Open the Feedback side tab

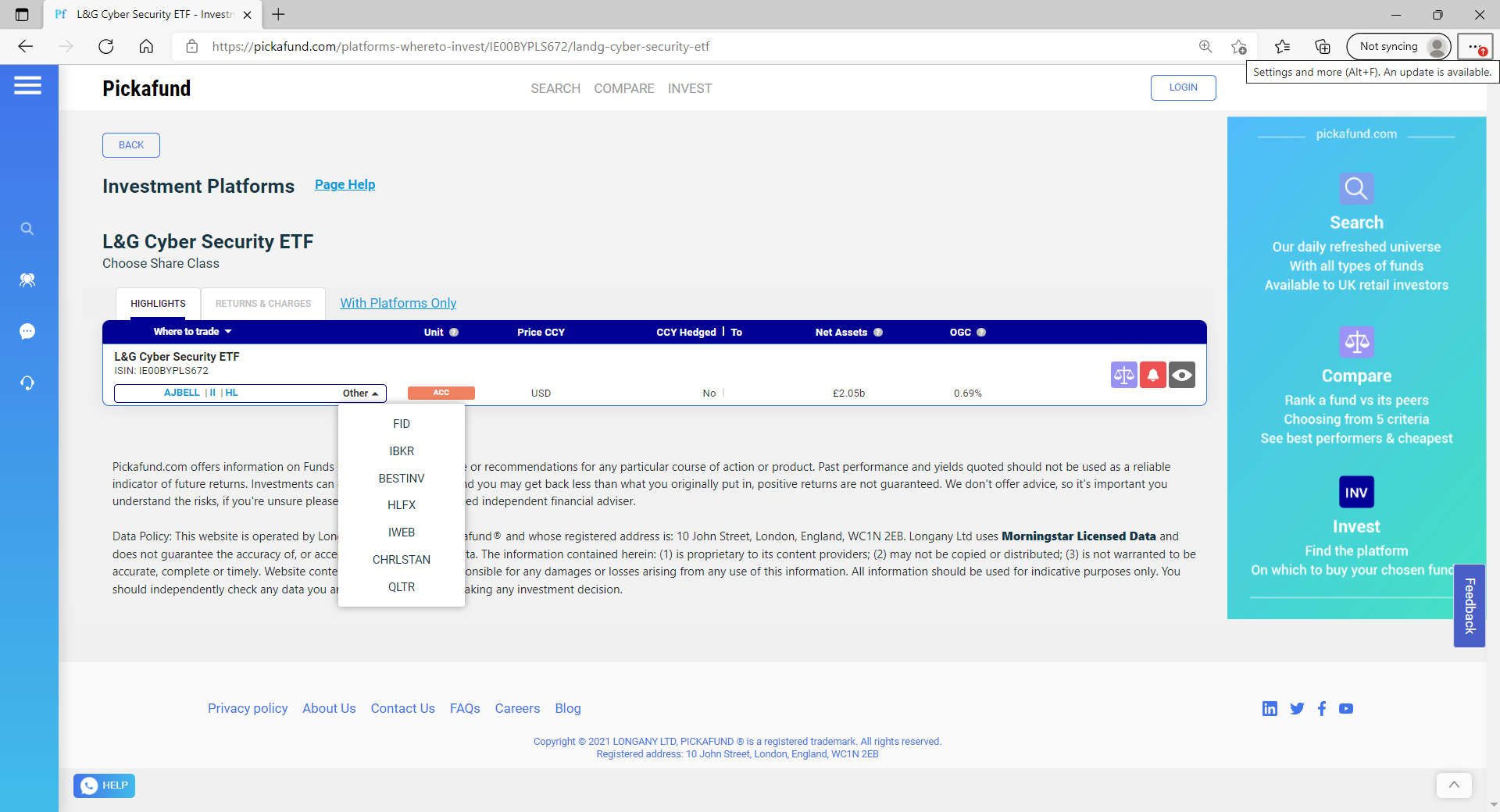pyautogui.click(x=1469, y=606)
